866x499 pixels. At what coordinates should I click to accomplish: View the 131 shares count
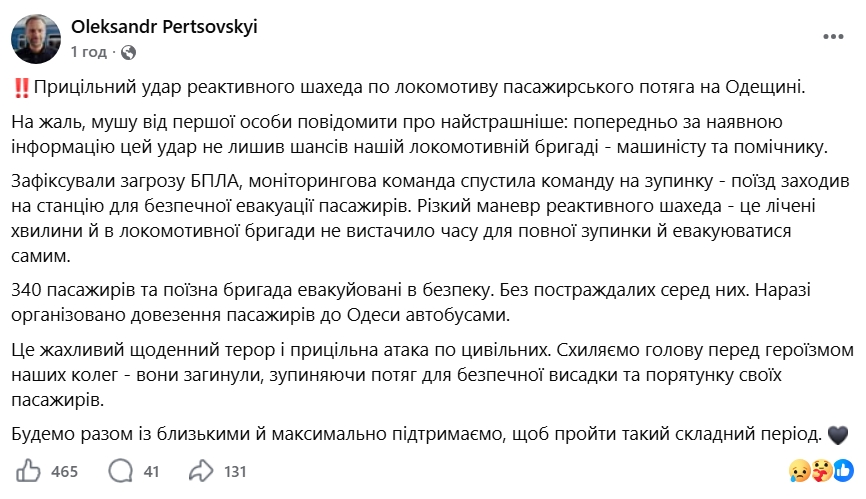(x=235, y=471)
